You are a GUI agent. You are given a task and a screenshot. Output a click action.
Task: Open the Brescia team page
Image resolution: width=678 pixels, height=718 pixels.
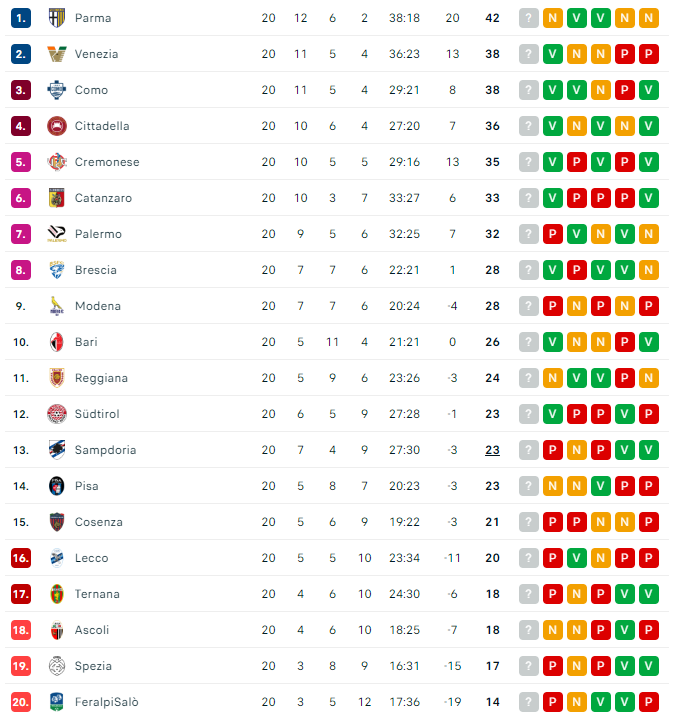coord(96,270)
